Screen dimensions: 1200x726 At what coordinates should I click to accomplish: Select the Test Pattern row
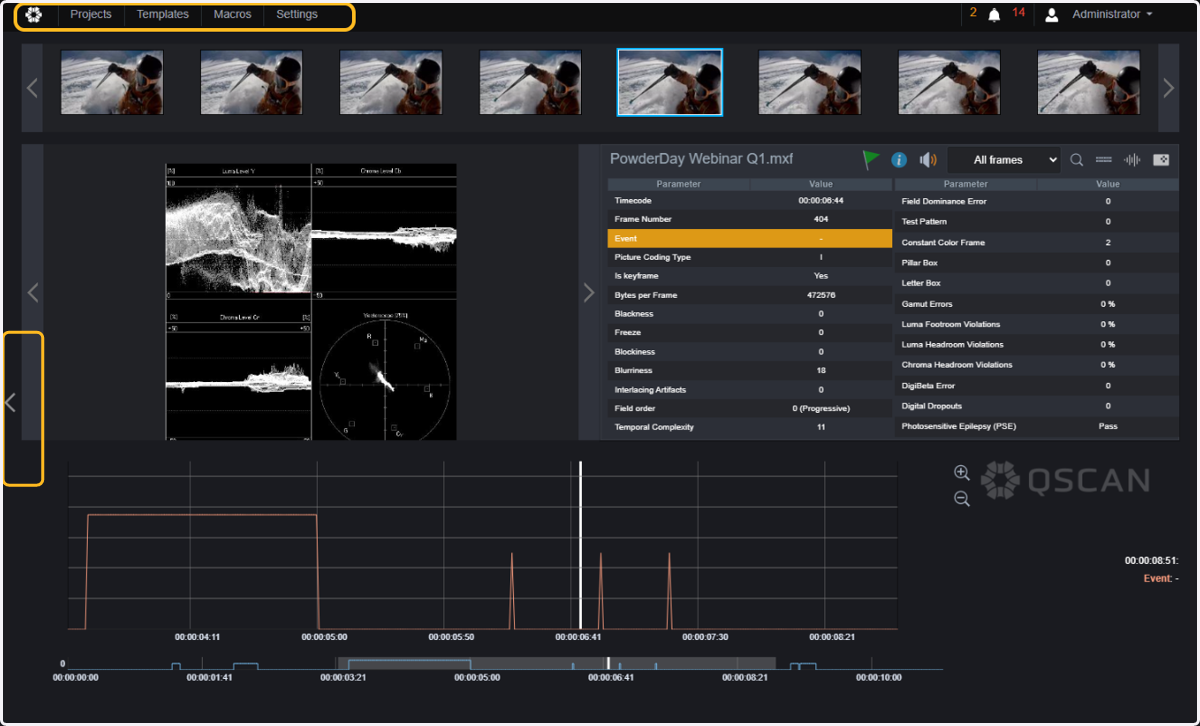(1036, 222)
